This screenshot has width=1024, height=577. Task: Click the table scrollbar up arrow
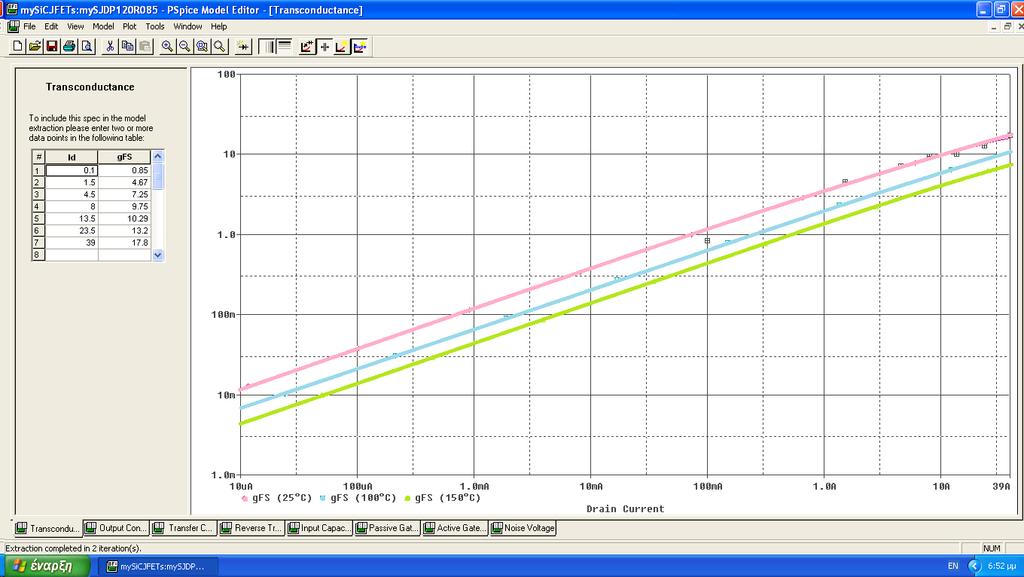157,157
